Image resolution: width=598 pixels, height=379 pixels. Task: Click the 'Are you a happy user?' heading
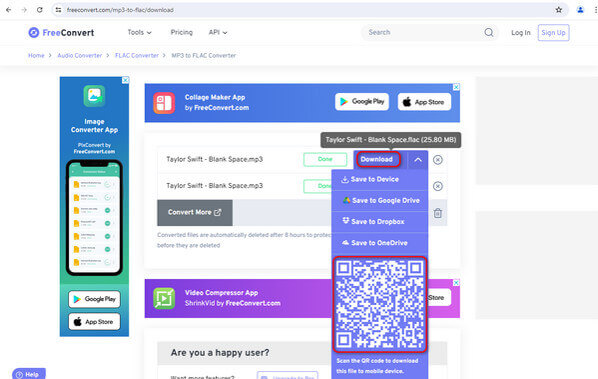220,353
